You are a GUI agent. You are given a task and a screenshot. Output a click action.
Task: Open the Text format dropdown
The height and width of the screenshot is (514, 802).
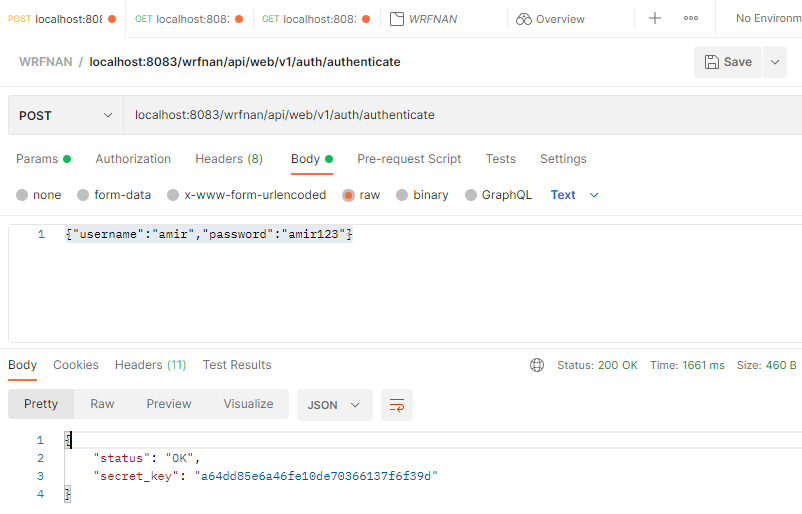pyautogui.click(x=574, y=195)
